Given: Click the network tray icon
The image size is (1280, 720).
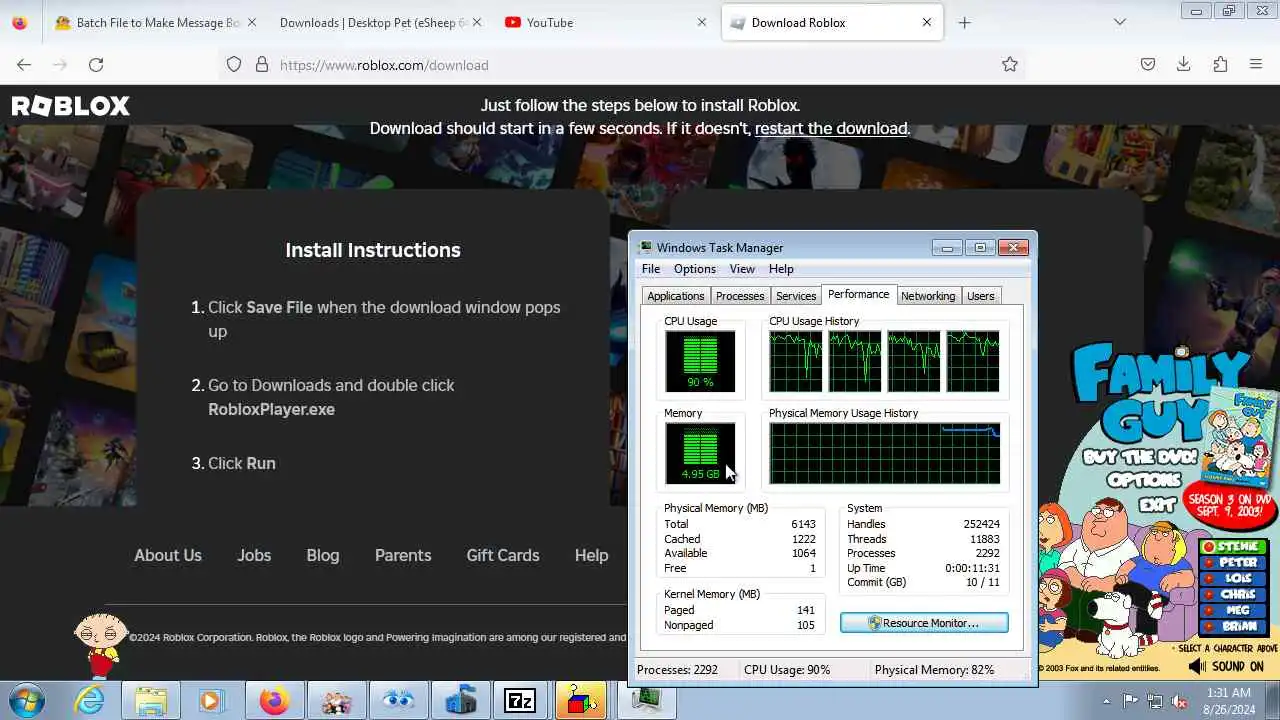Looking at the screenshot, I should pyautogui.click(x=1155, y=701).
